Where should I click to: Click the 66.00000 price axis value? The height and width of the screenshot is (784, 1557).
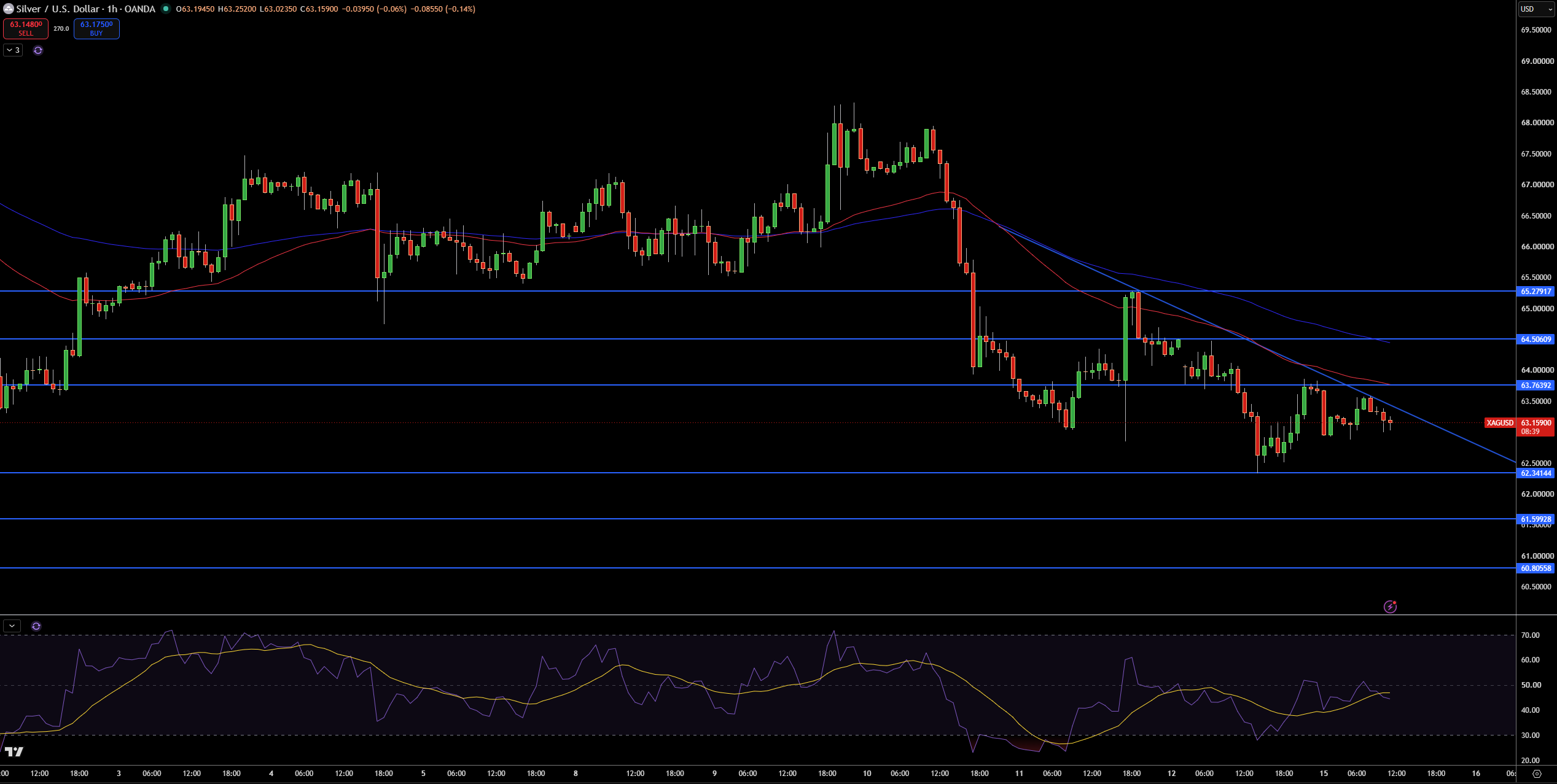tap(1536, 247)
